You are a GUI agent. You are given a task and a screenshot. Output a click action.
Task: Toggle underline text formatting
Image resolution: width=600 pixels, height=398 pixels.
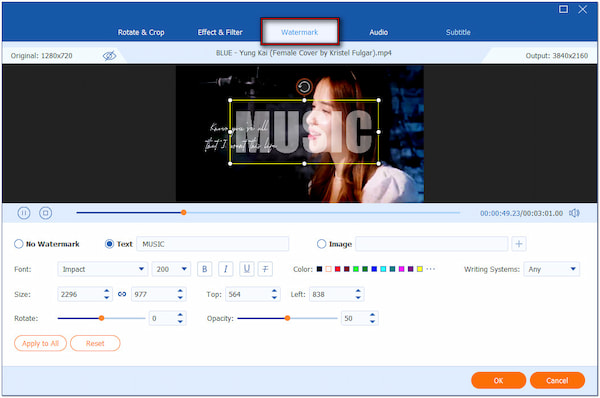(247, 269)
